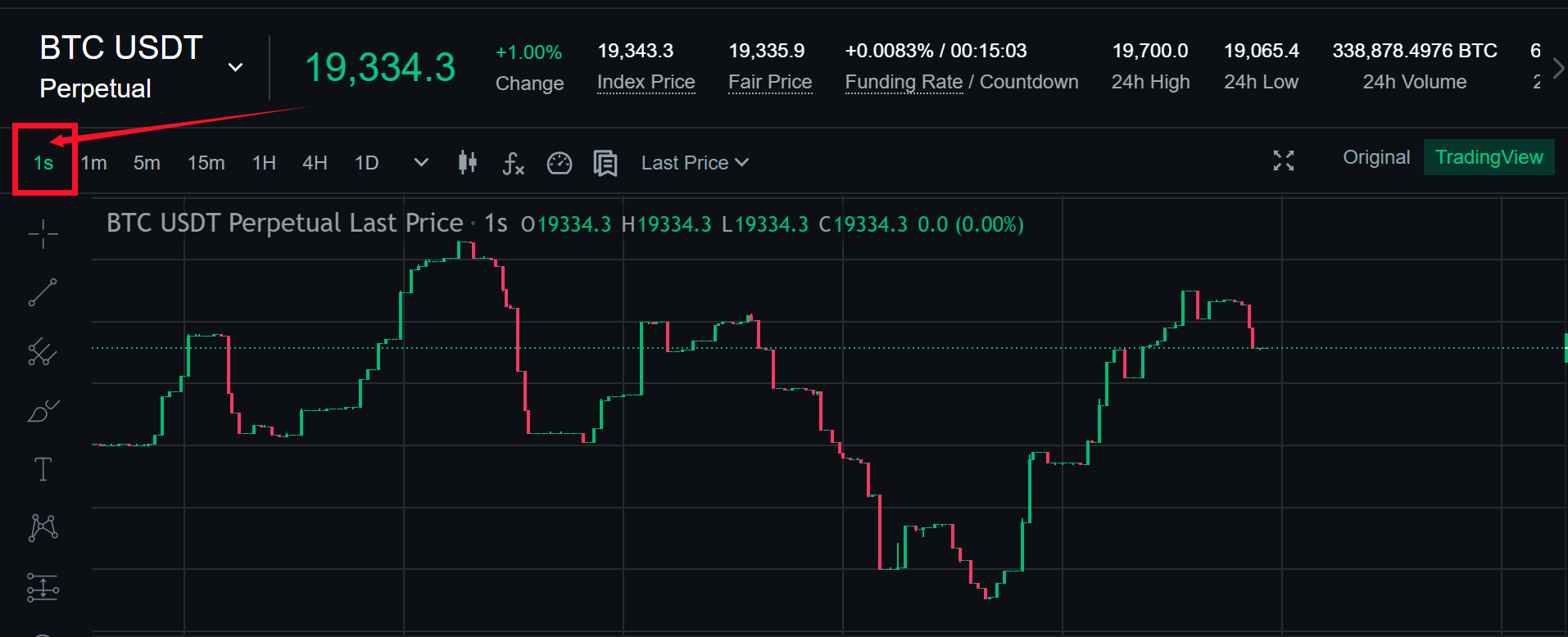
Task: Select the 4H time interval
Action: pyautogui.click(x=315, y=163)
